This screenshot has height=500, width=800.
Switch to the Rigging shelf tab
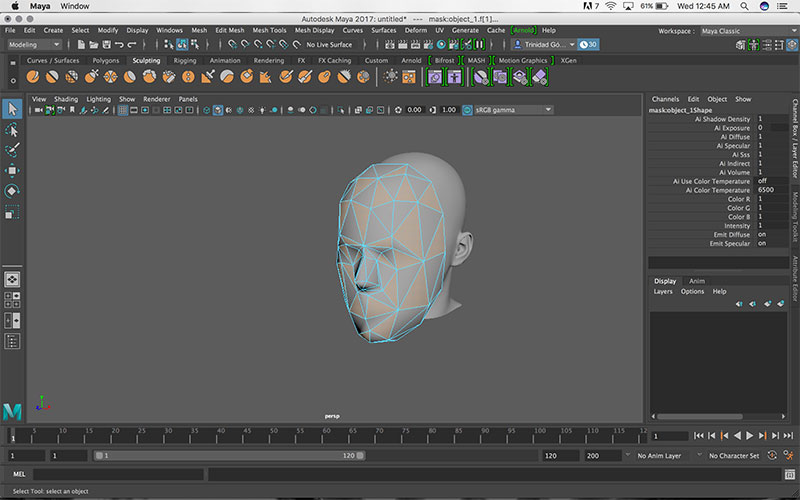[185, 61]
